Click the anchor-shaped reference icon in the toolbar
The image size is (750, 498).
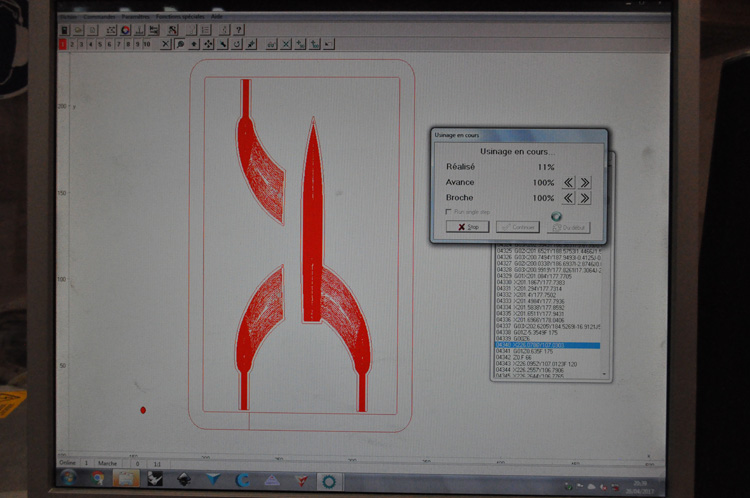tap(139, 30)
